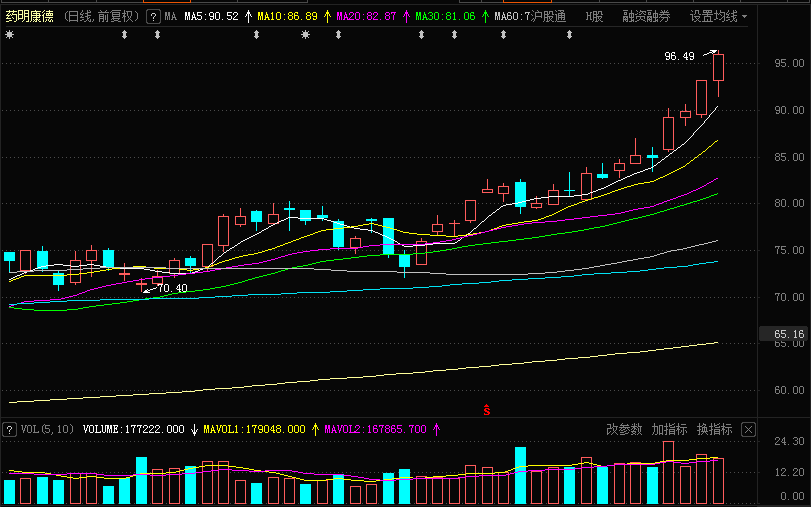Image resolution: width=811 pixels, height=507 pixels.
Task: Open 日线 前复权 period selector
Action: pyautogui.click(x=102, y=17)
